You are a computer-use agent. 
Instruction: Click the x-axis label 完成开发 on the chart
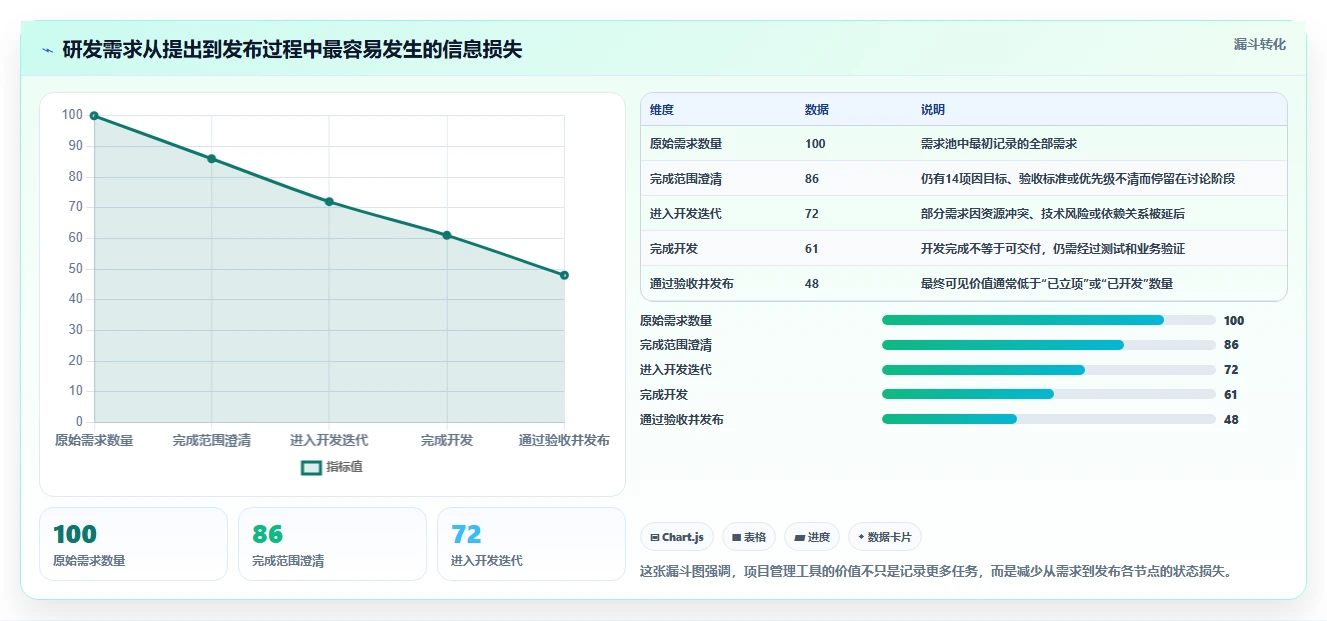click(x=447, y=440)
